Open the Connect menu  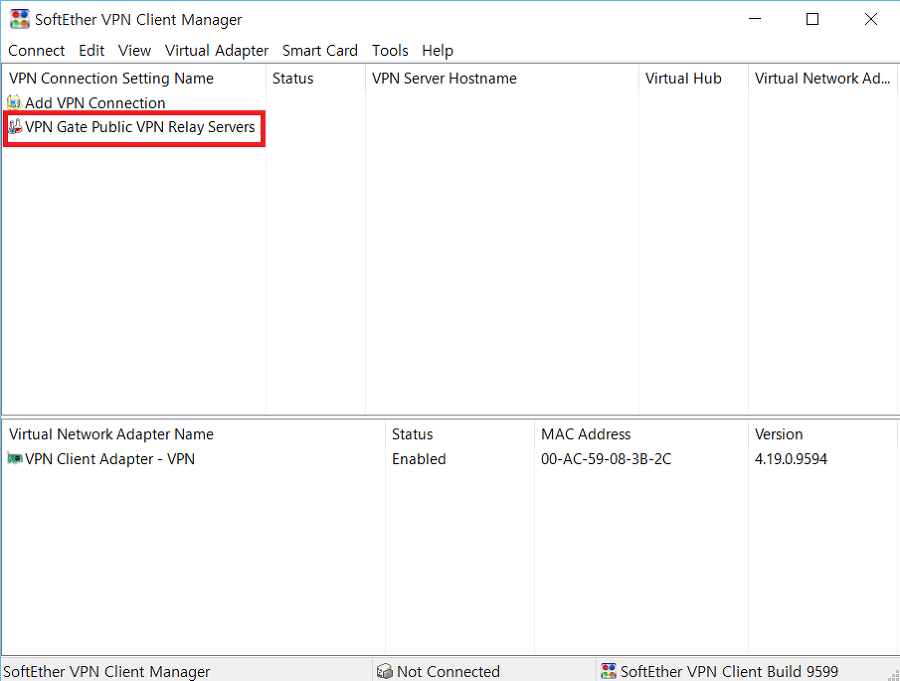pos(36,51)
